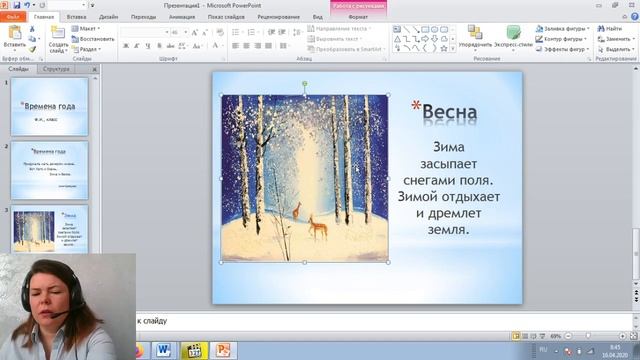Open Эффекты фигур effects dropdown
The image size is (640, 360).
563,49
